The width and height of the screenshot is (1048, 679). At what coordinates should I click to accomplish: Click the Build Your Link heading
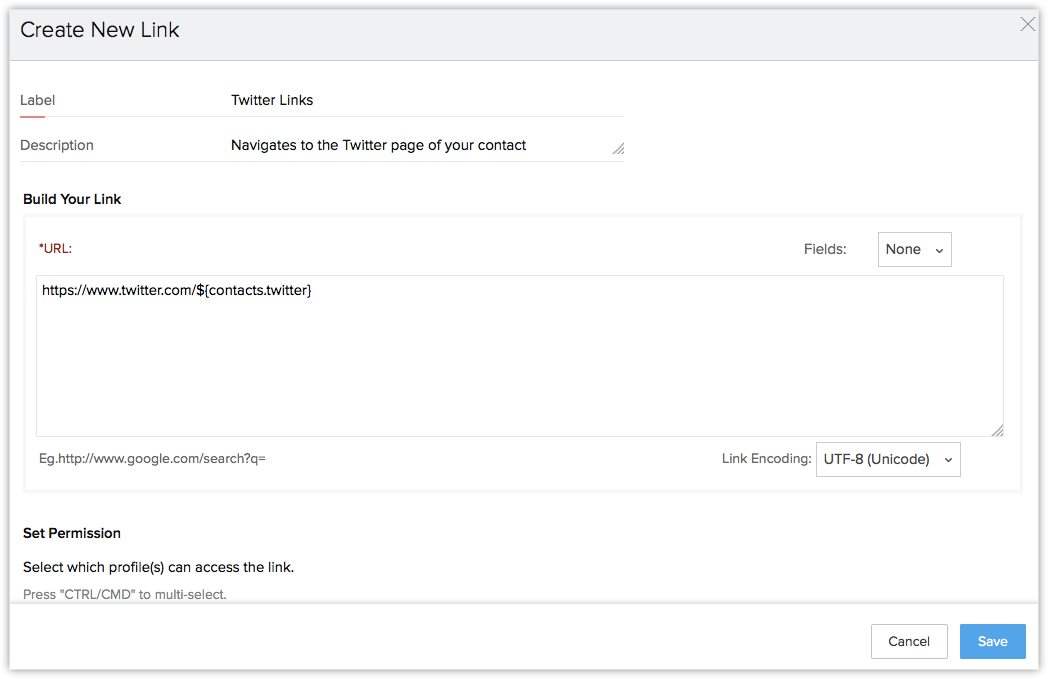(x=72, y=199)
